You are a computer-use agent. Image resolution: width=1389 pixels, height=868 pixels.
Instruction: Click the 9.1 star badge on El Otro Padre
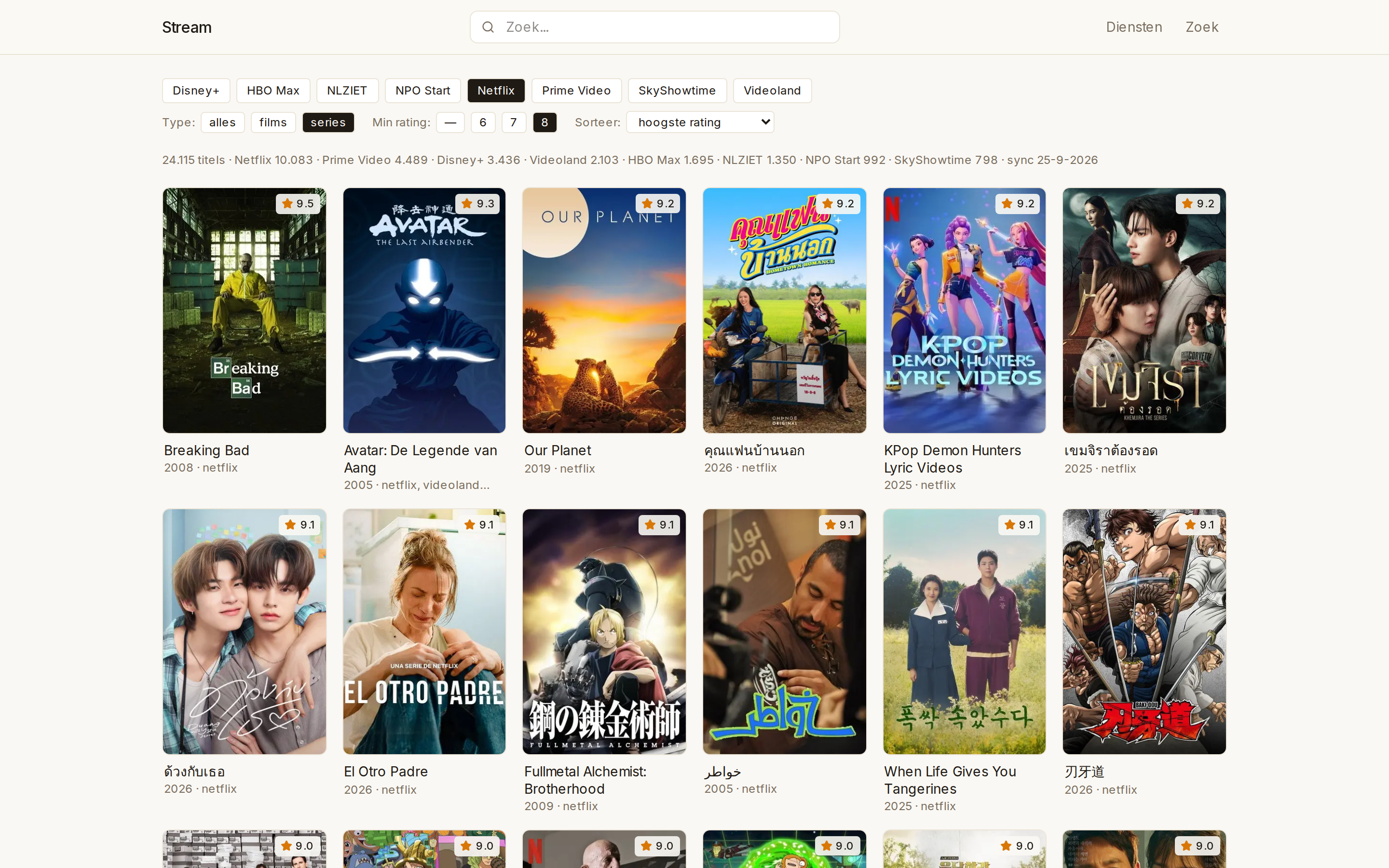[479, 525]
